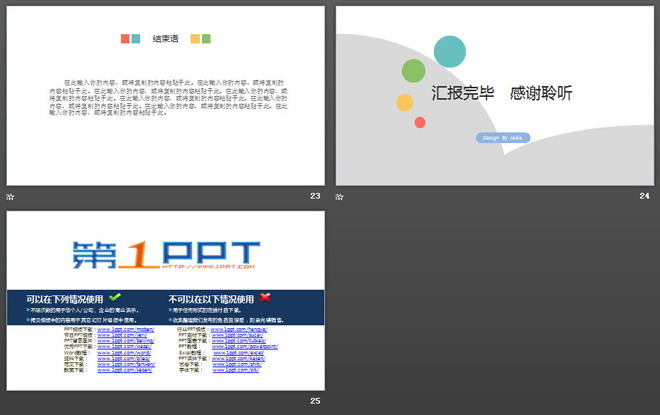
Task: Click slide number 23 label
Action: [315, 196]
